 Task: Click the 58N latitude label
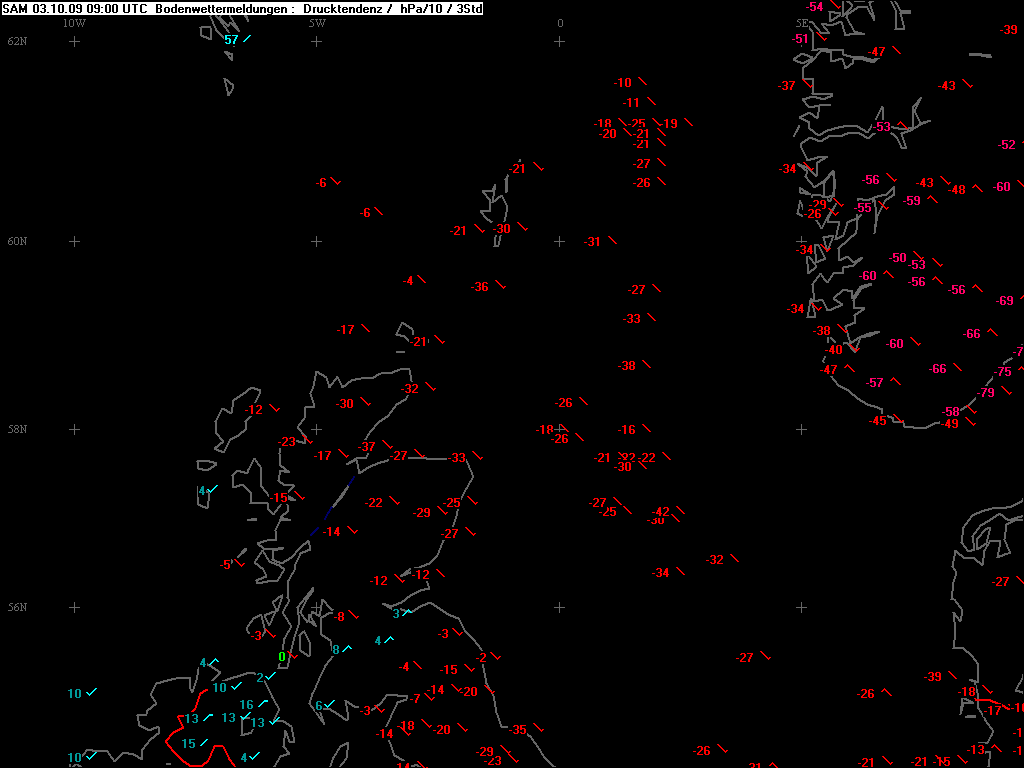point(17,429)
